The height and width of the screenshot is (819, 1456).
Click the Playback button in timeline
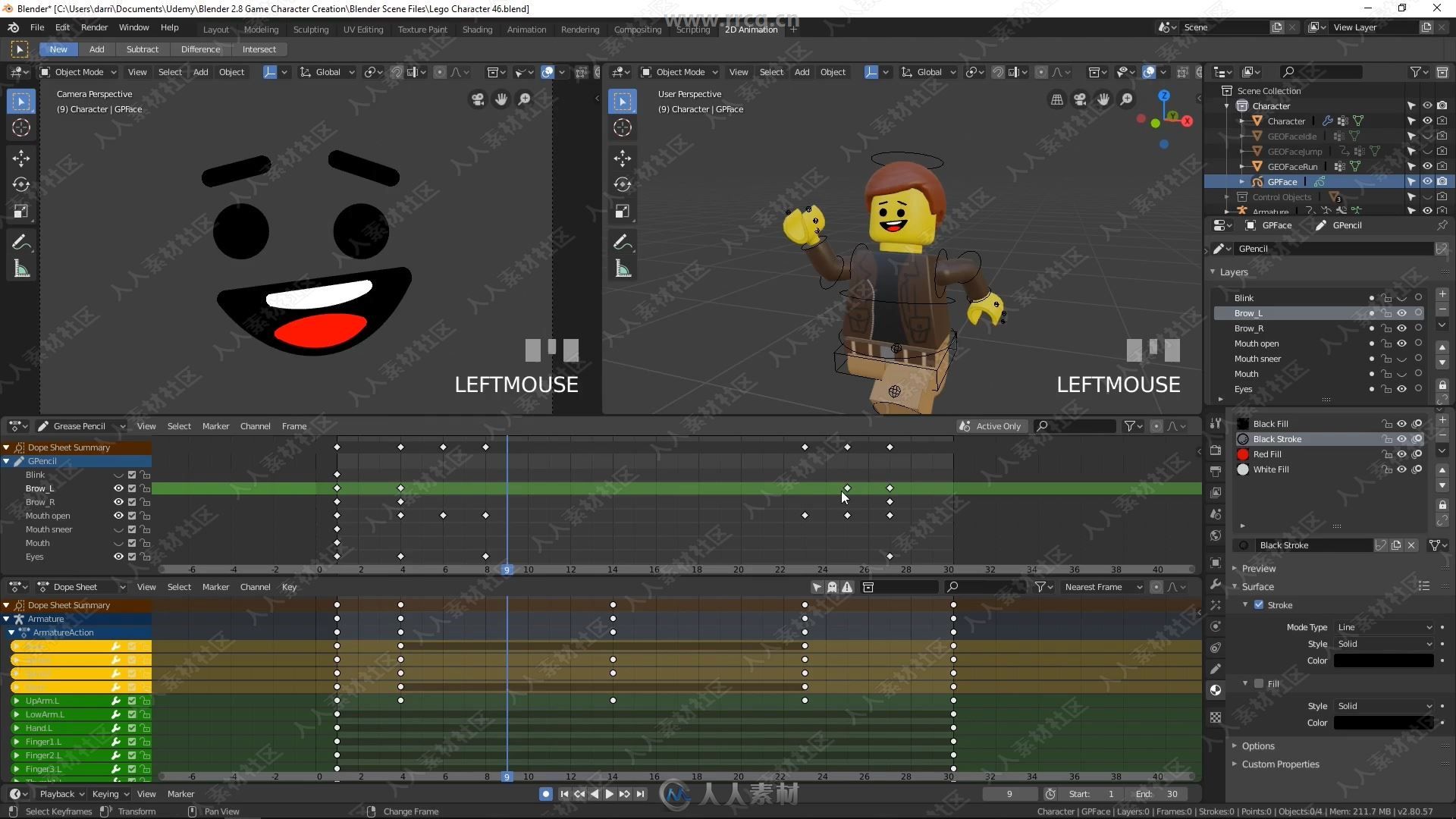61,794
